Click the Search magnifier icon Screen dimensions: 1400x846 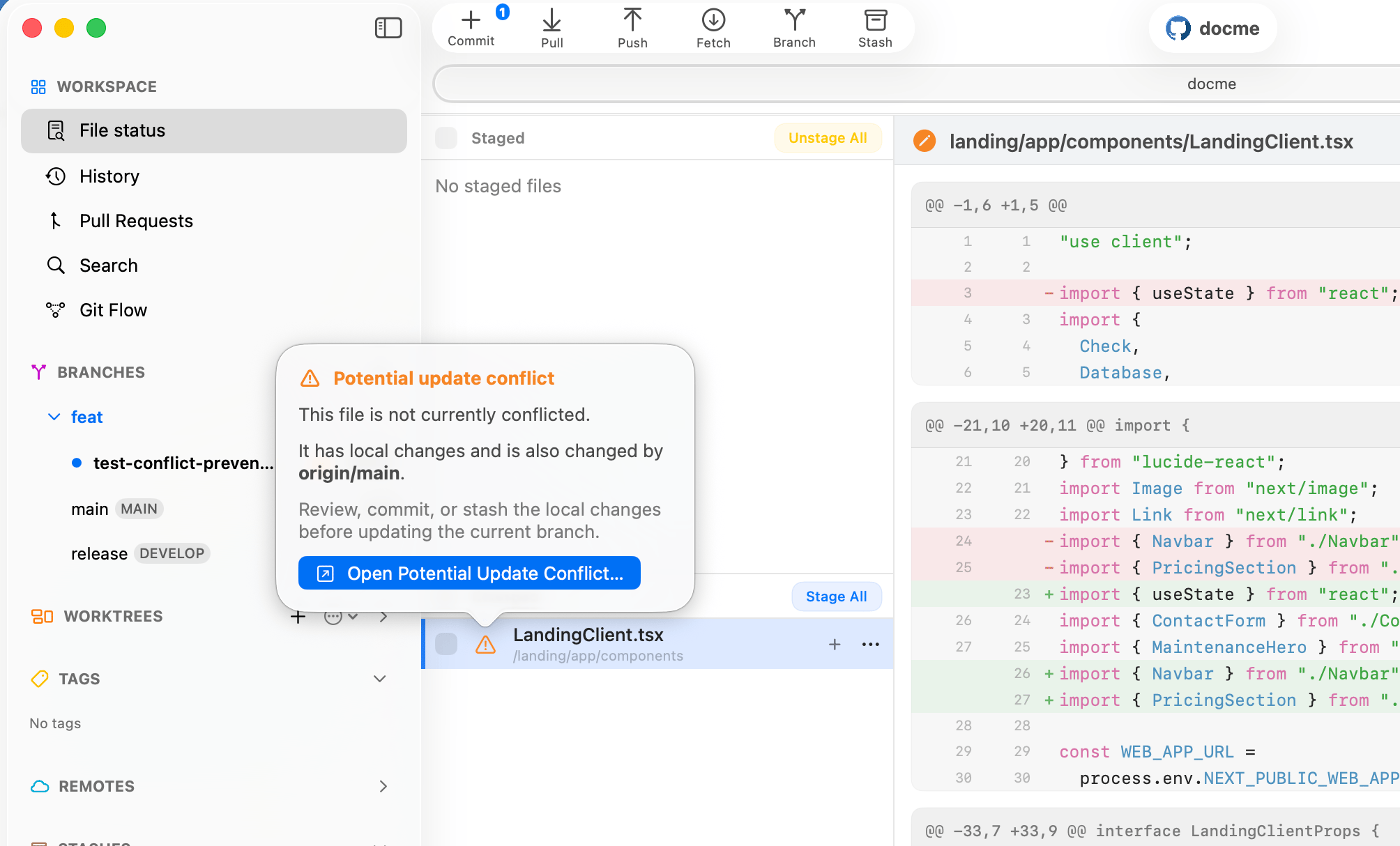pos(56,266)
